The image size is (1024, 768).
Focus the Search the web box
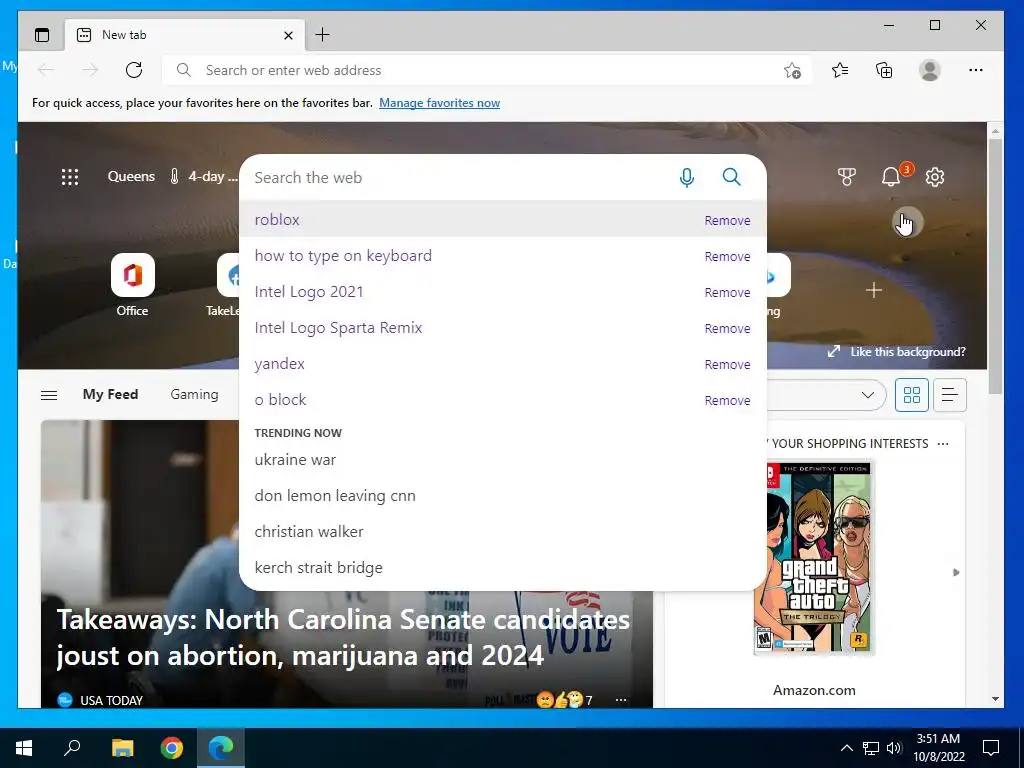[x=457, y=178]
